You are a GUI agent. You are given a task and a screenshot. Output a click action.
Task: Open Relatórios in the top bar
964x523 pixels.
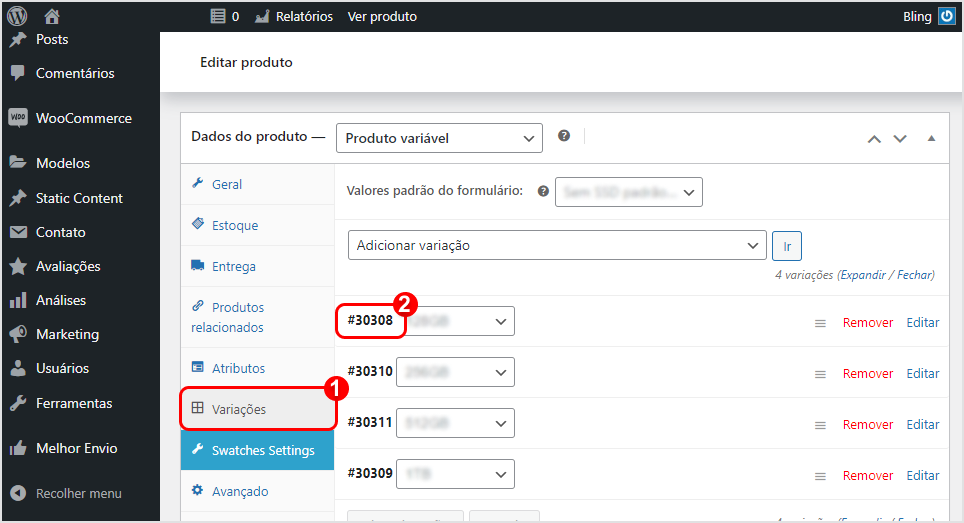tap(294, 17)
